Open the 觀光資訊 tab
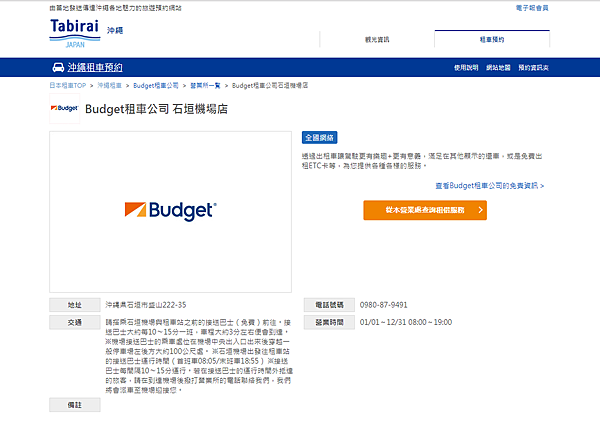The image size is (600, 438). click(x=377, y=39)
